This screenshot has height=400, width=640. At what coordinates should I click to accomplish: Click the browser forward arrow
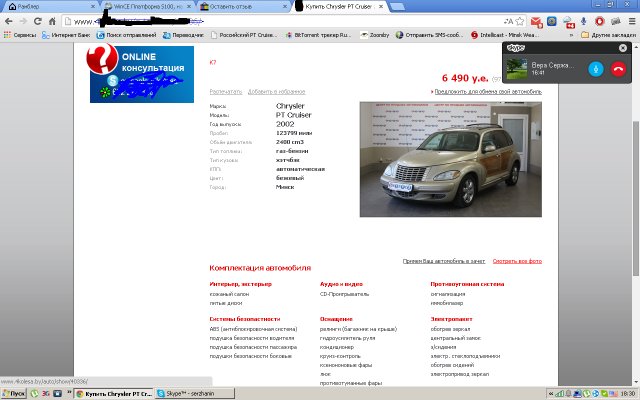23,21
